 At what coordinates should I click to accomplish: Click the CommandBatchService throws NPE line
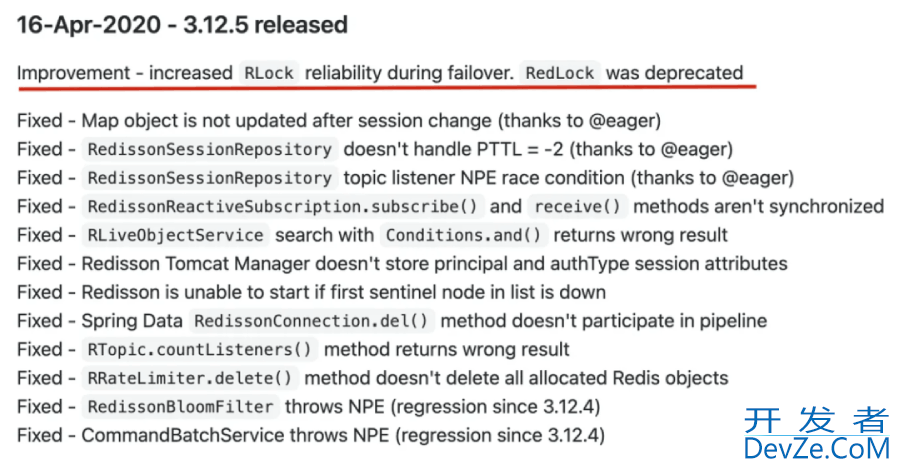click(311, 436)
